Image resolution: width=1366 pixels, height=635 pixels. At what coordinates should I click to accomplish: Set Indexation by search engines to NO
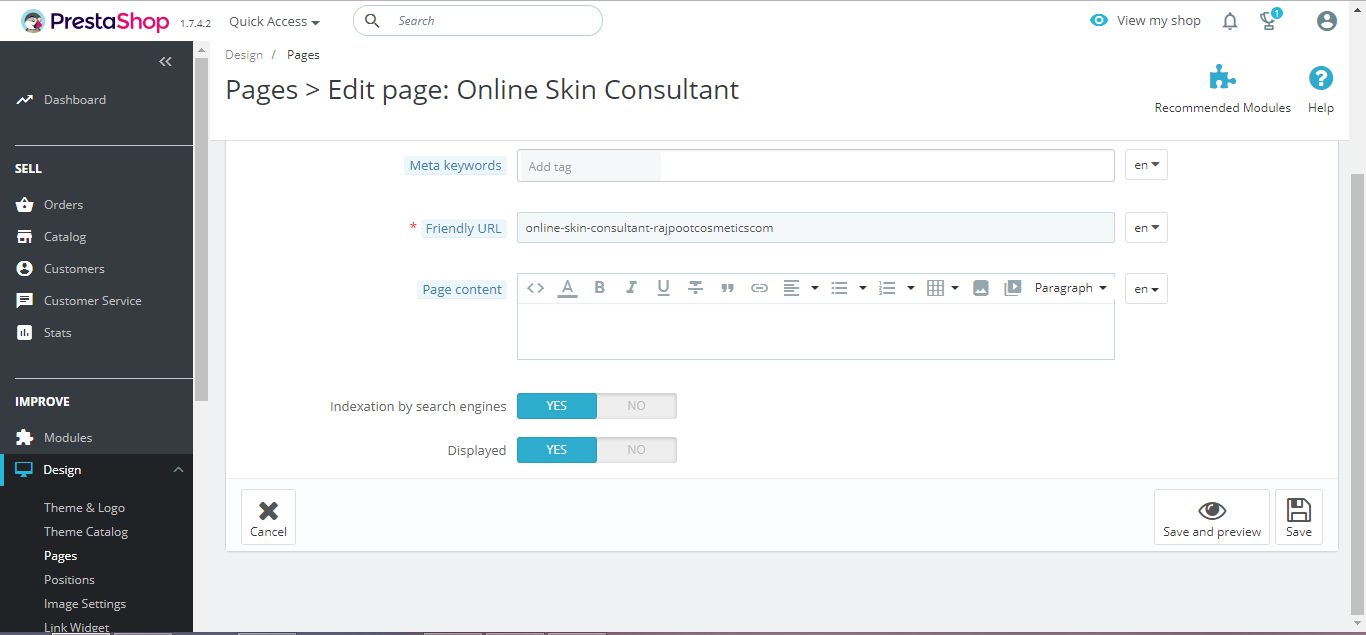point(636,406)
